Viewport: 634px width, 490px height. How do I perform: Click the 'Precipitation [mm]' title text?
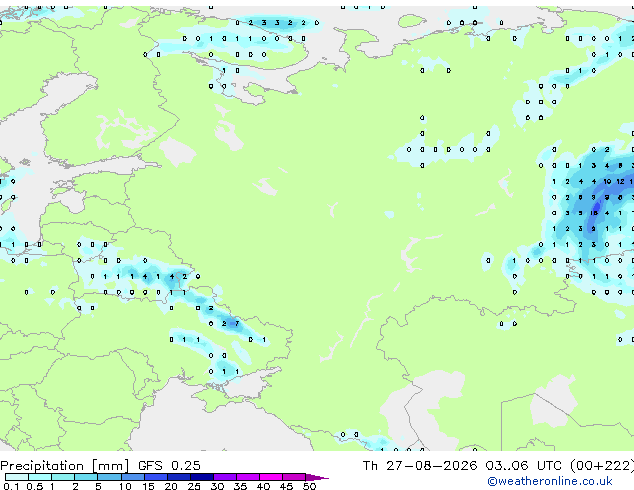[65, 466]
